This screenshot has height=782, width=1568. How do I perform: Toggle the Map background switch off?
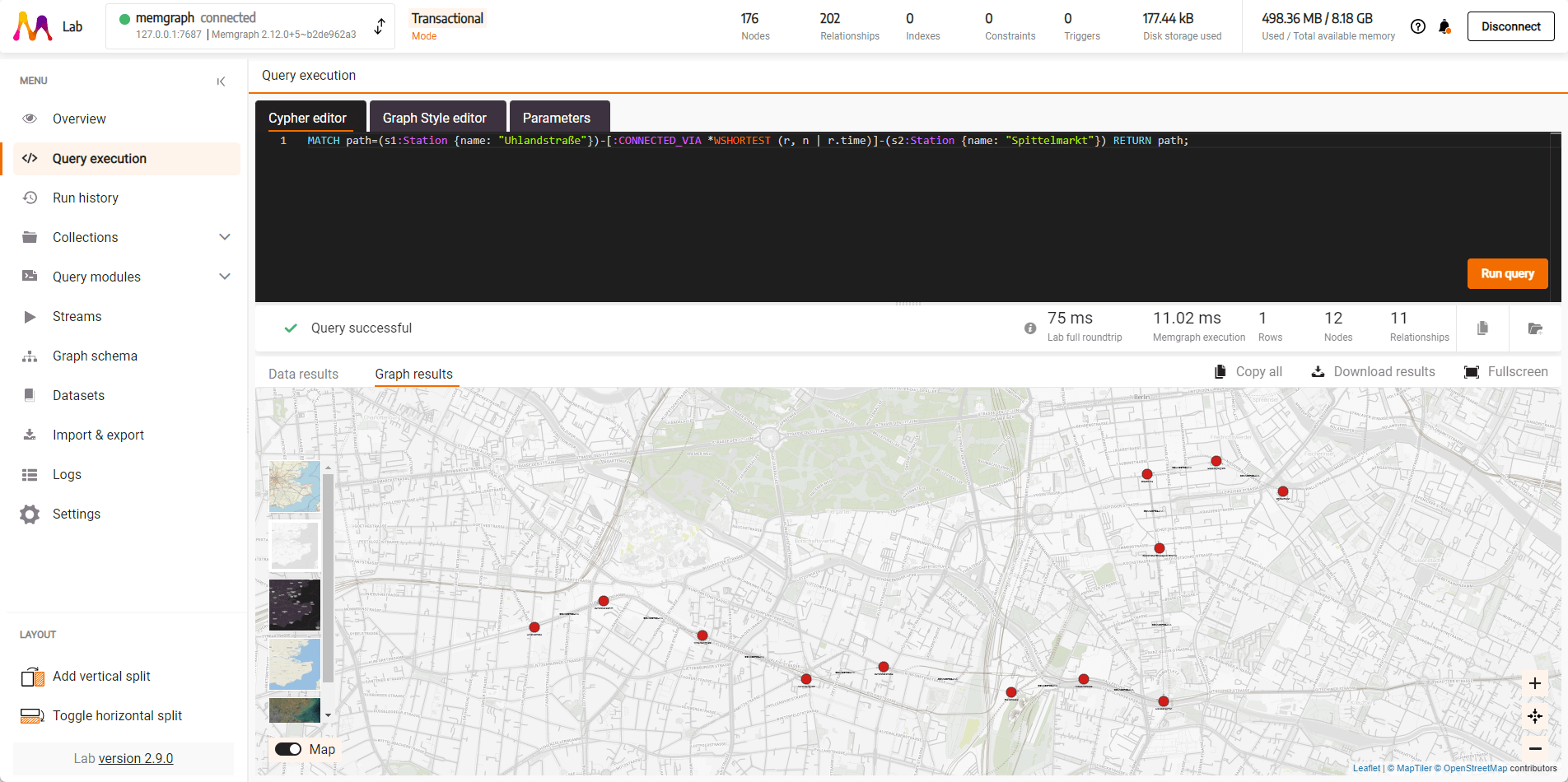pyautogui.click(x=289, y=749)
